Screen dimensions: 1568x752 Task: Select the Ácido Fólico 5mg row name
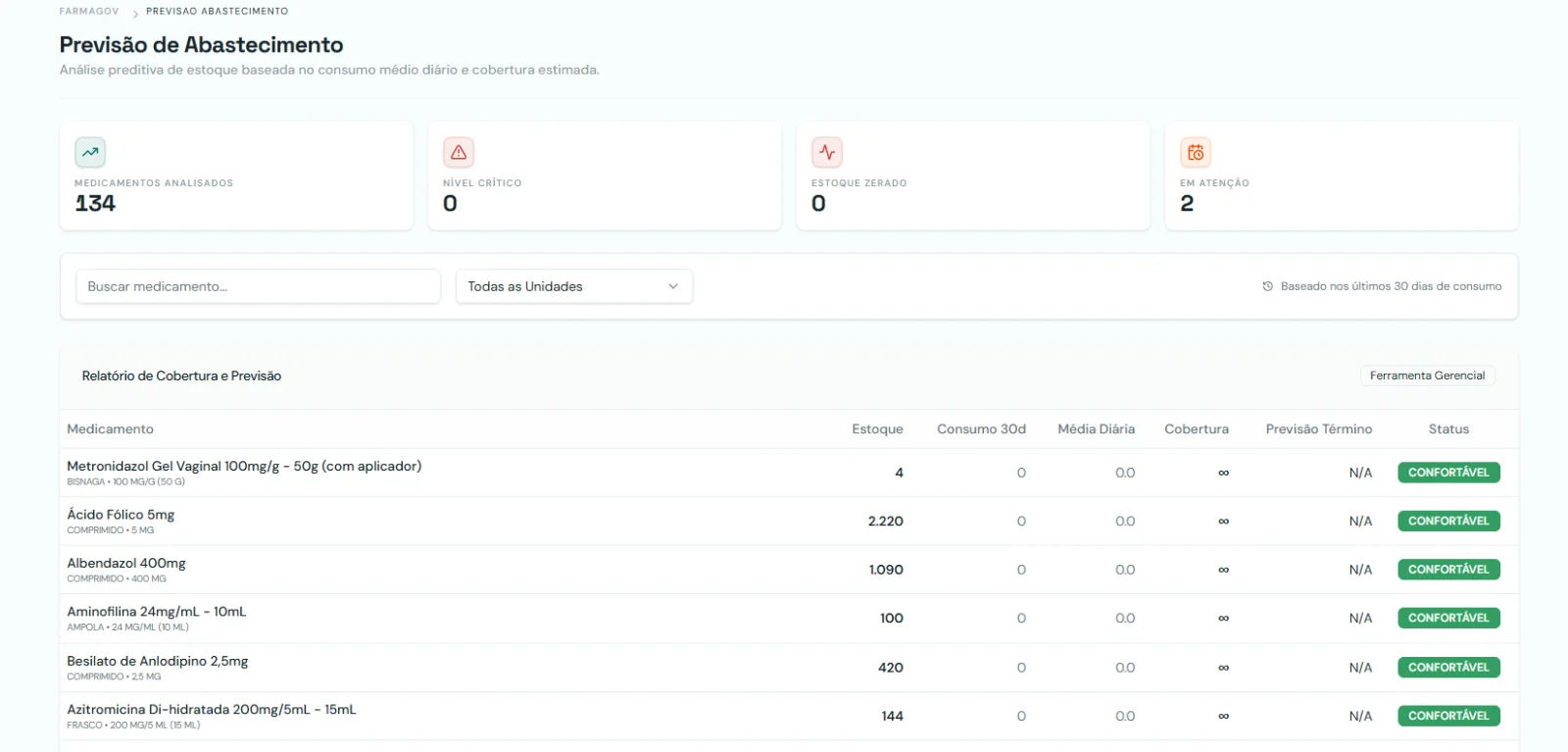click(x=121, y=515)
